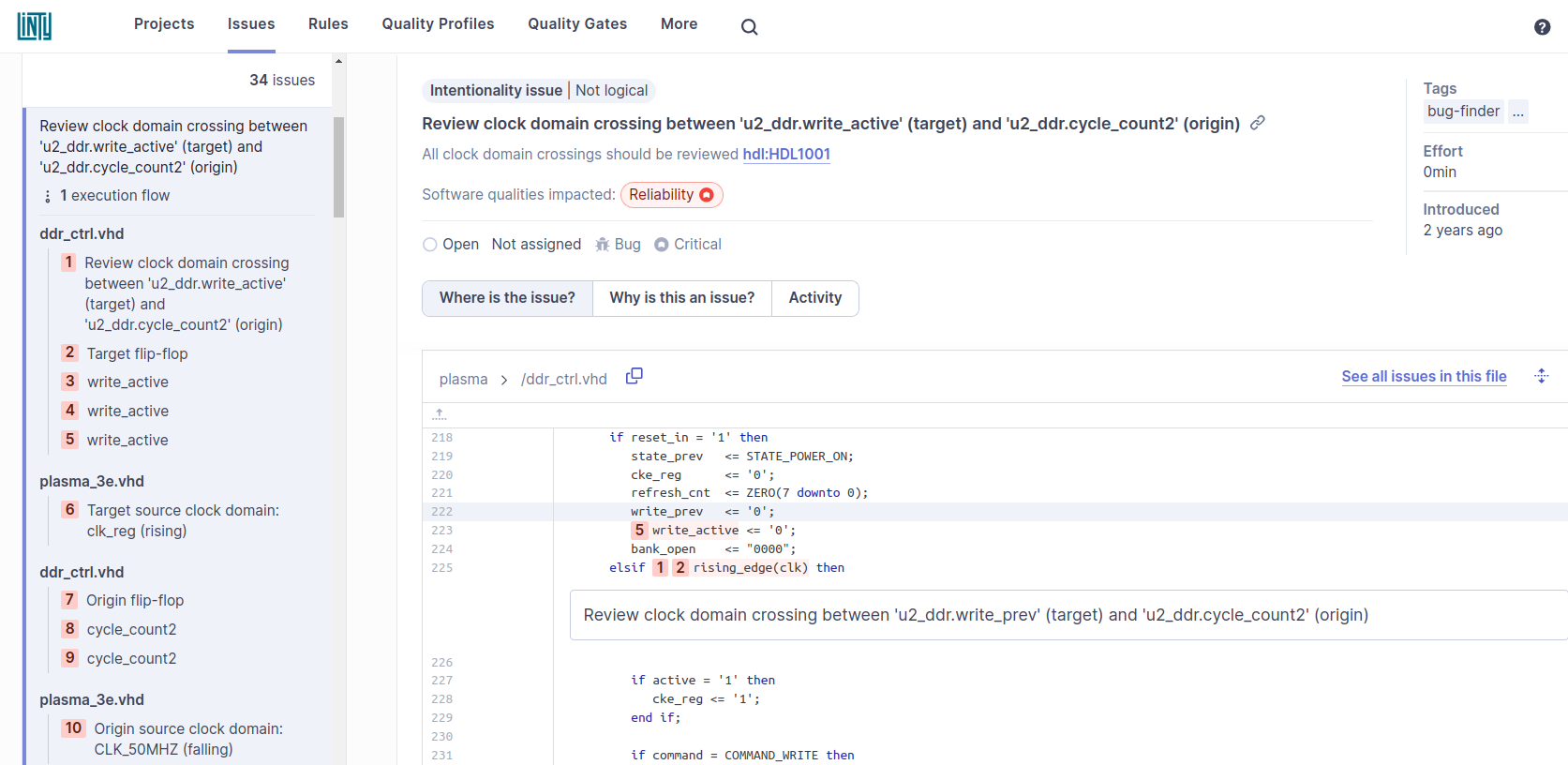Copy issue permalink link icon
Image resolution: width=1568 pixels, height=765 pixels.
click(x=1258, y=123)
